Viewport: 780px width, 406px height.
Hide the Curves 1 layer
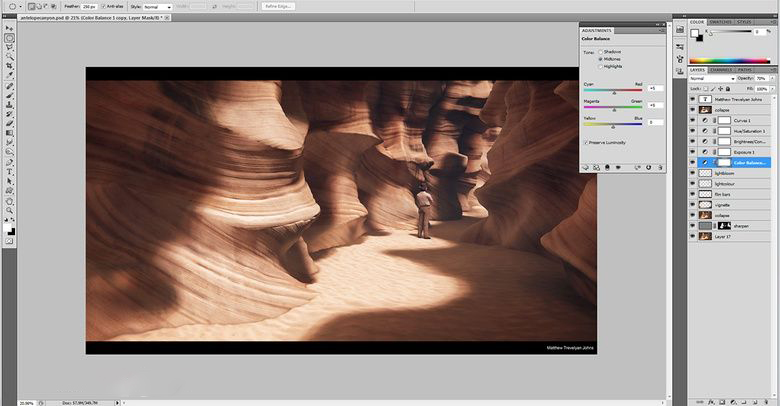pos(692,120)
